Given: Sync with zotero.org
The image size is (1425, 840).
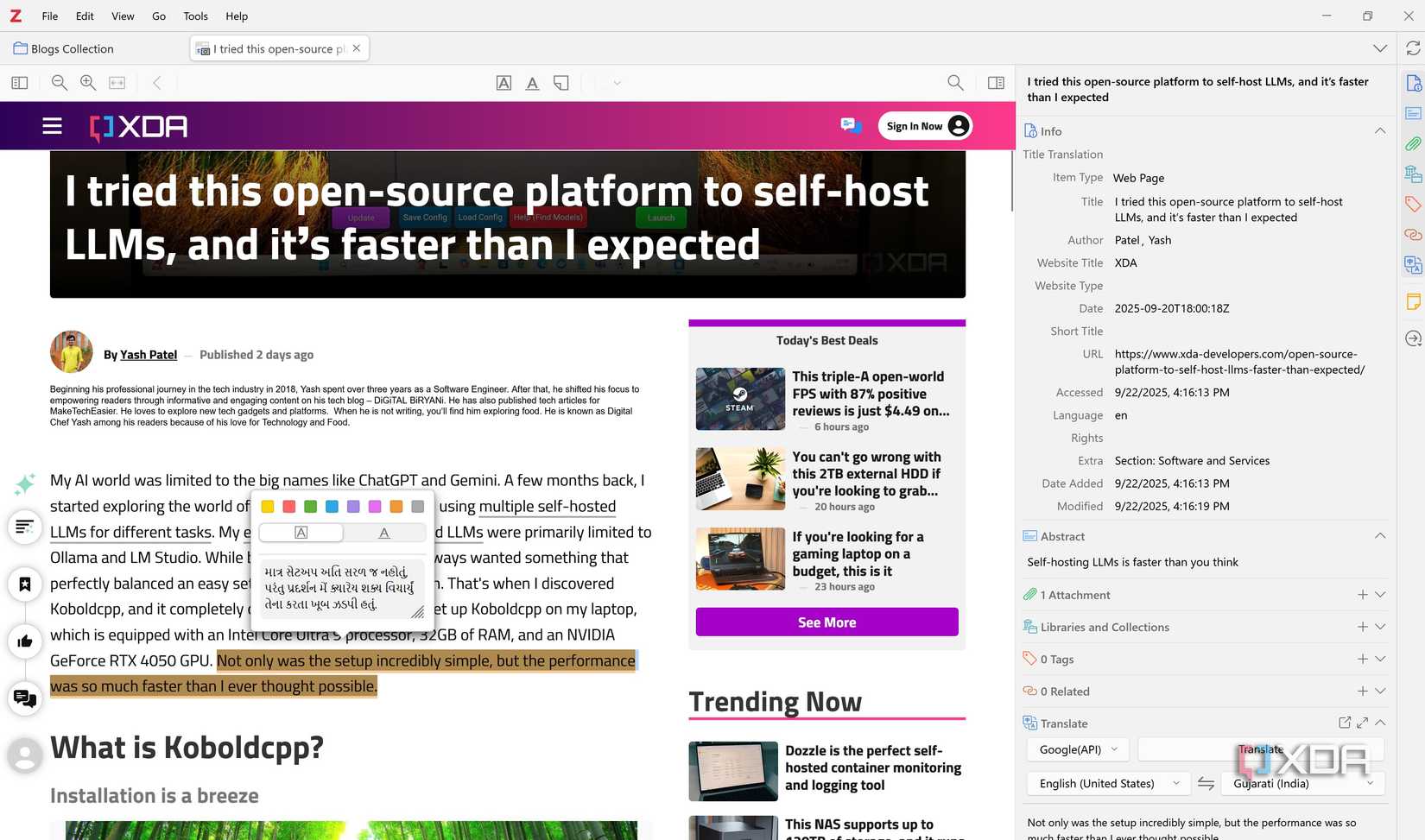Looking at the screenshot, I should 1413,48.
